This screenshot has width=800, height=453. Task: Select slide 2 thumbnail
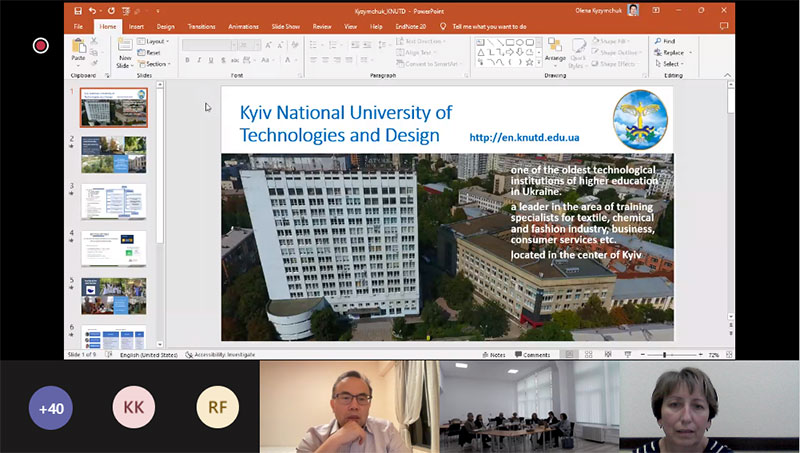click(113, 154)
